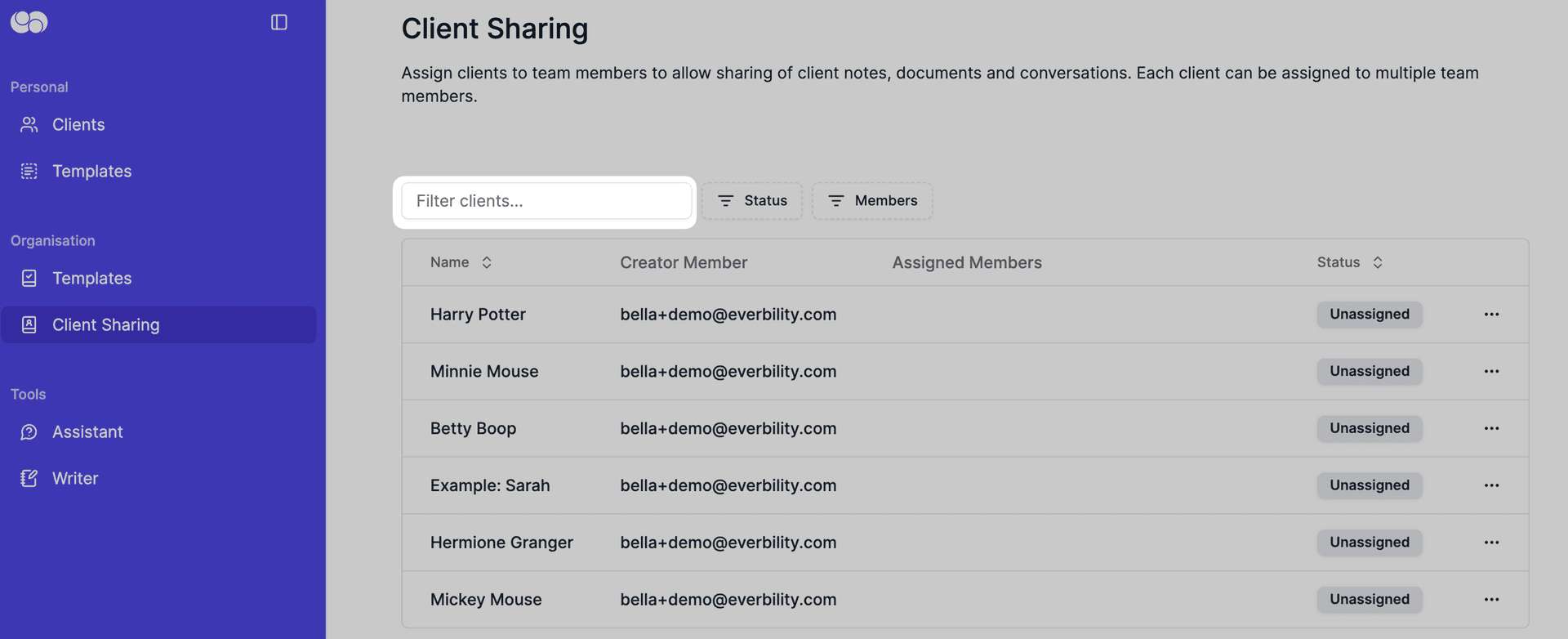Image resolution: width=1568 pixels, height=639 pixels.
Task: Click the creator email in Betty Boop row
Action: click(x=728, y=429)
